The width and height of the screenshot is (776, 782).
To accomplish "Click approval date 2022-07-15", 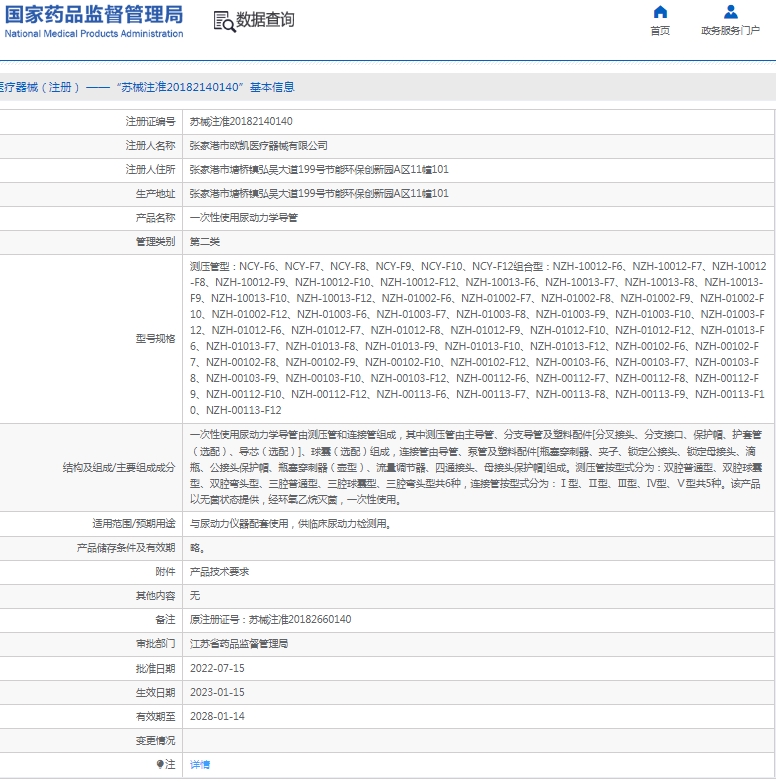I will (217, 668).
